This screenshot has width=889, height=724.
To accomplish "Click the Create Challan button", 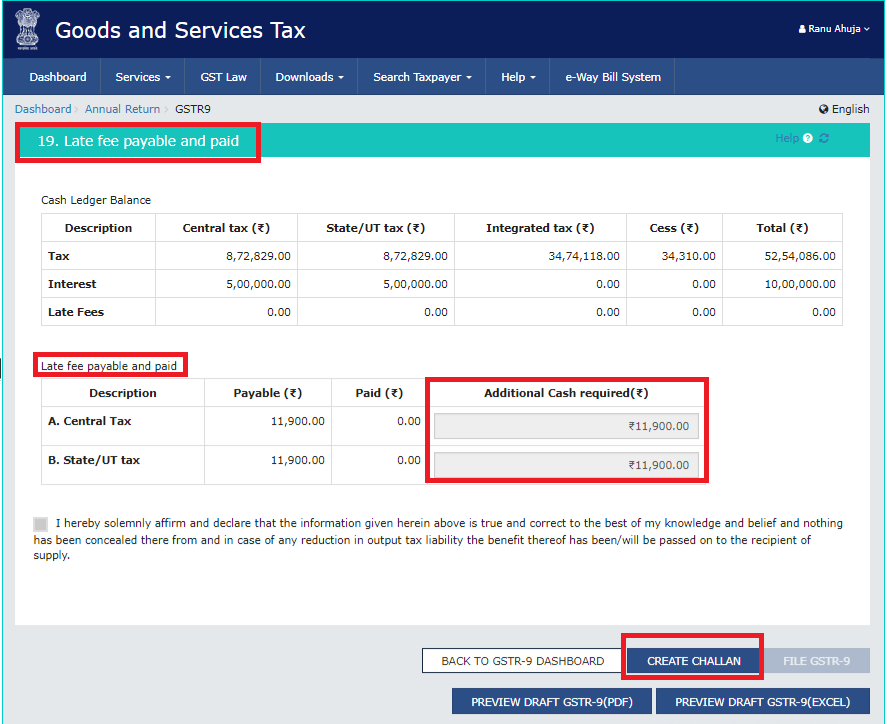I will point(693,661).
